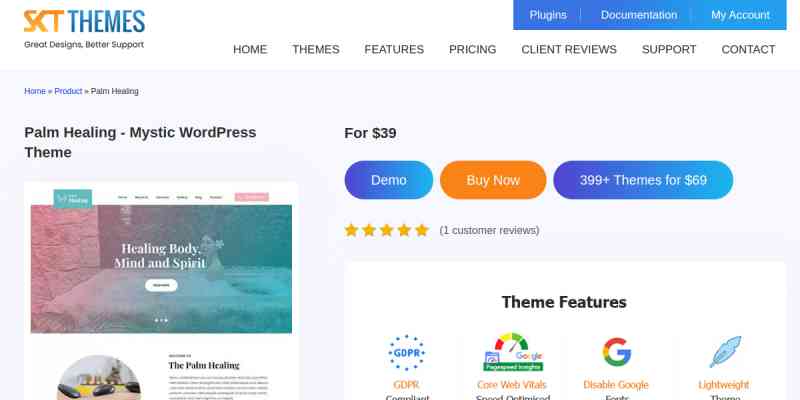Open the SUPPORT menu item
Image resolution: width=800 pixels, height=400 pixels.
click(x=669, y=49)
